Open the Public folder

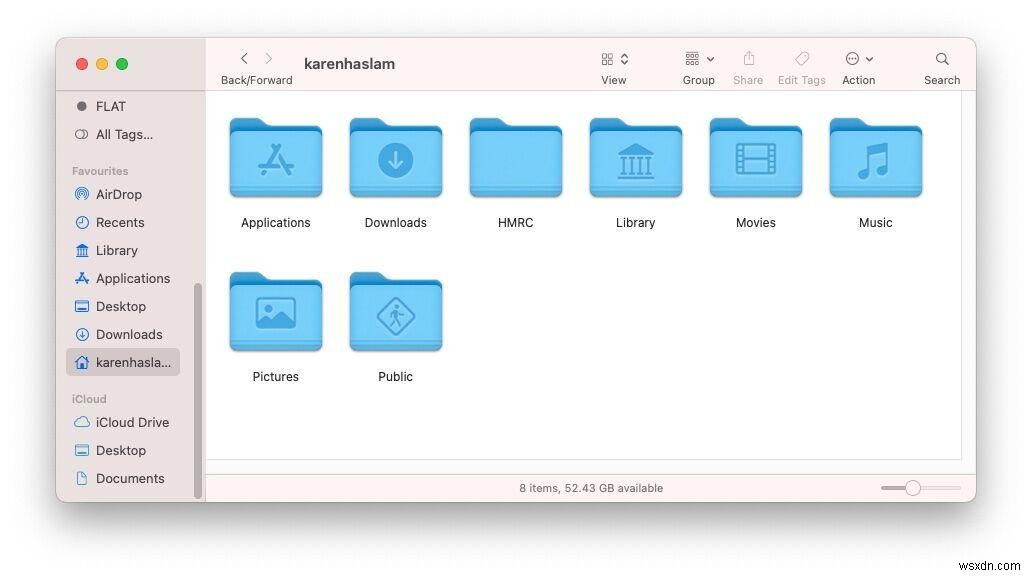(395, 312)
